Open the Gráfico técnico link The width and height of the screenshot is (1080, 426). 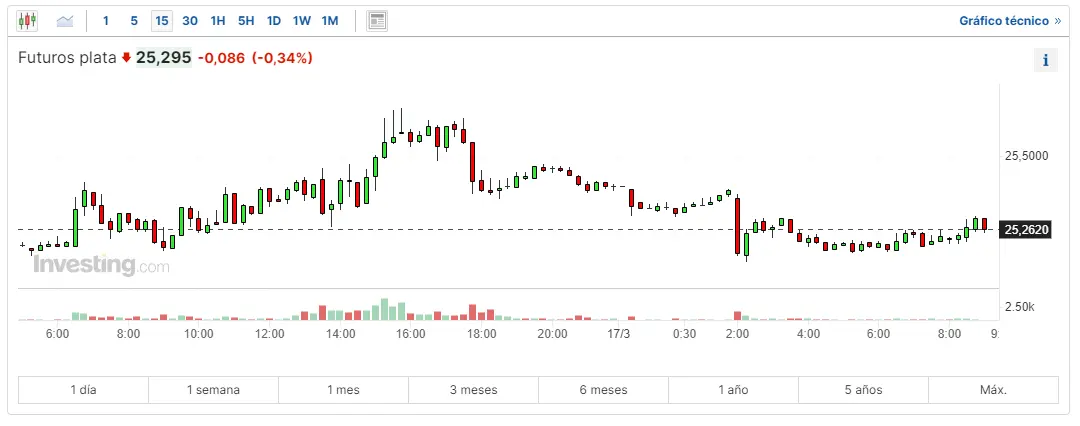(1009, 20)
